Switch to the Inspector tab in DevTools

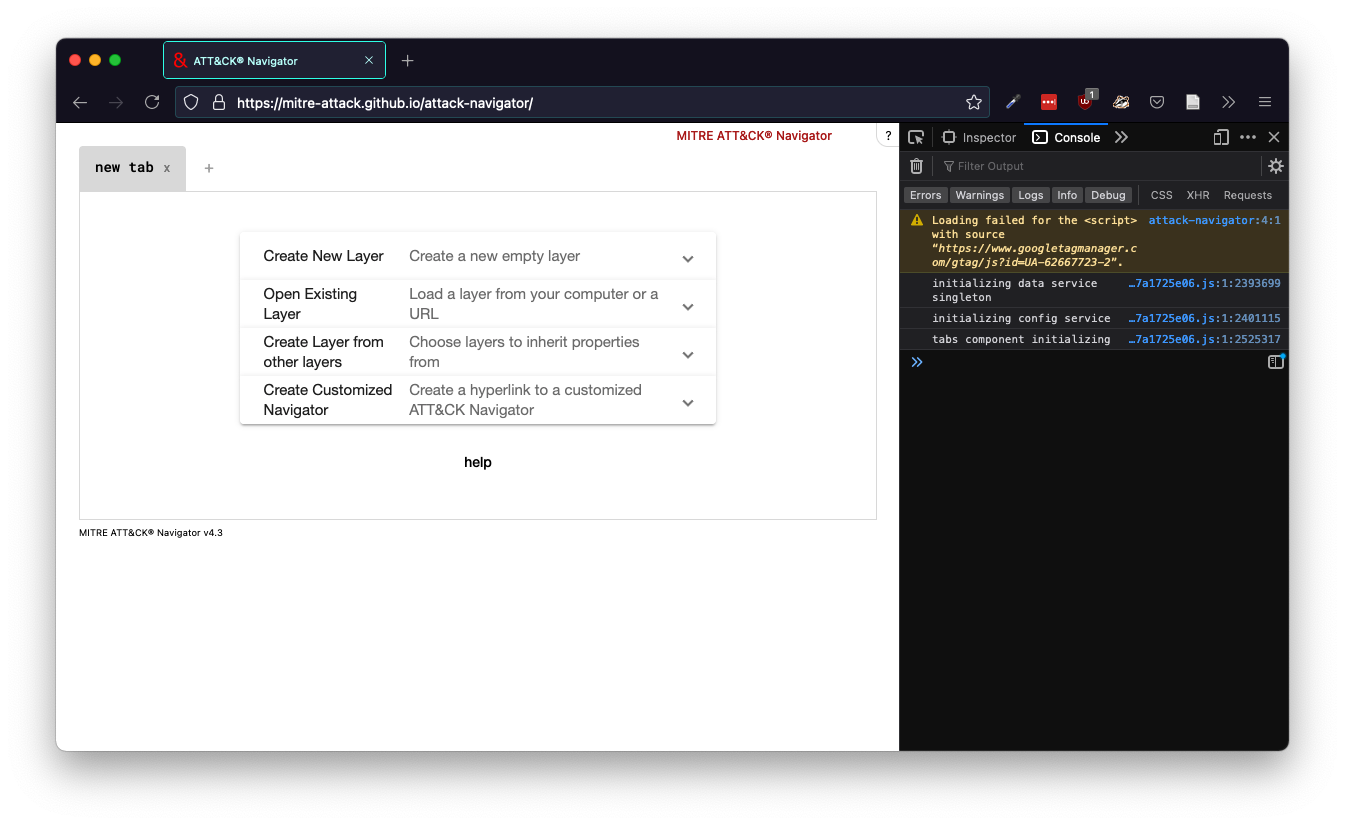(978, 137)
